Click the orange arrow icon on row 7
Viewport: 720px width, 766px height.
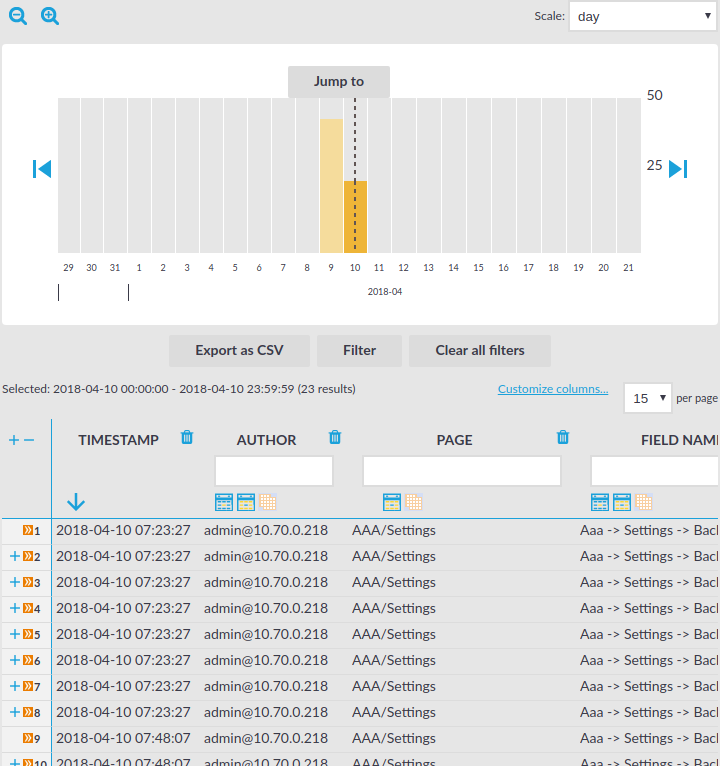28,686
